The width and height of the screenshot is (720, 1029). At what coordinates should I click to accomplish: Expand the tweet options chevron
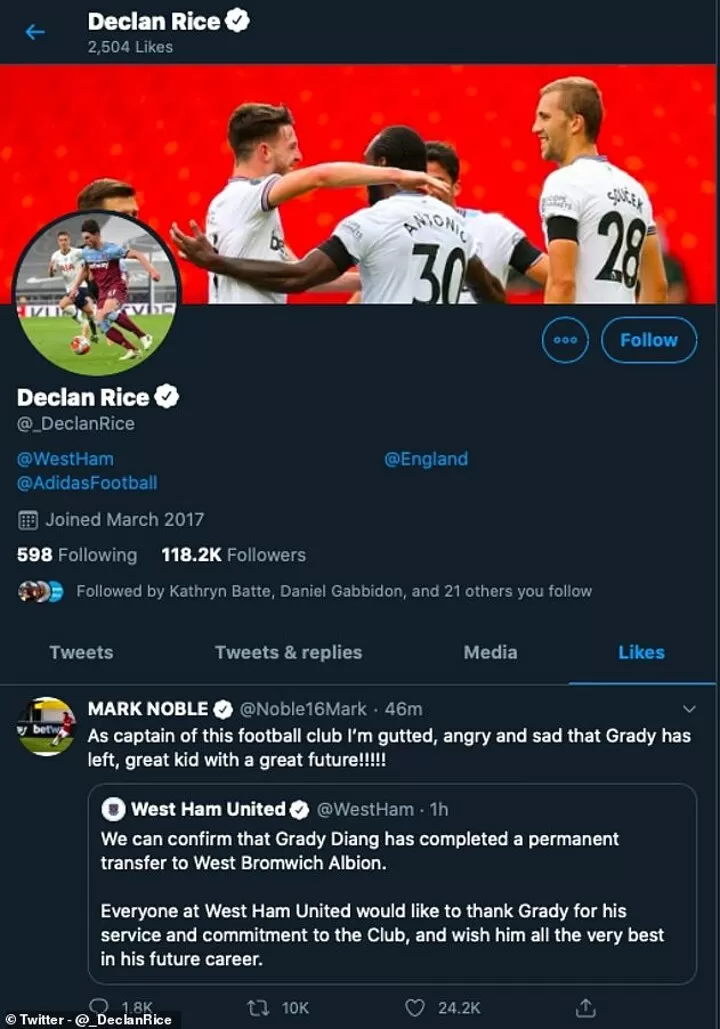pyautogui.click(x=689, y=709)
